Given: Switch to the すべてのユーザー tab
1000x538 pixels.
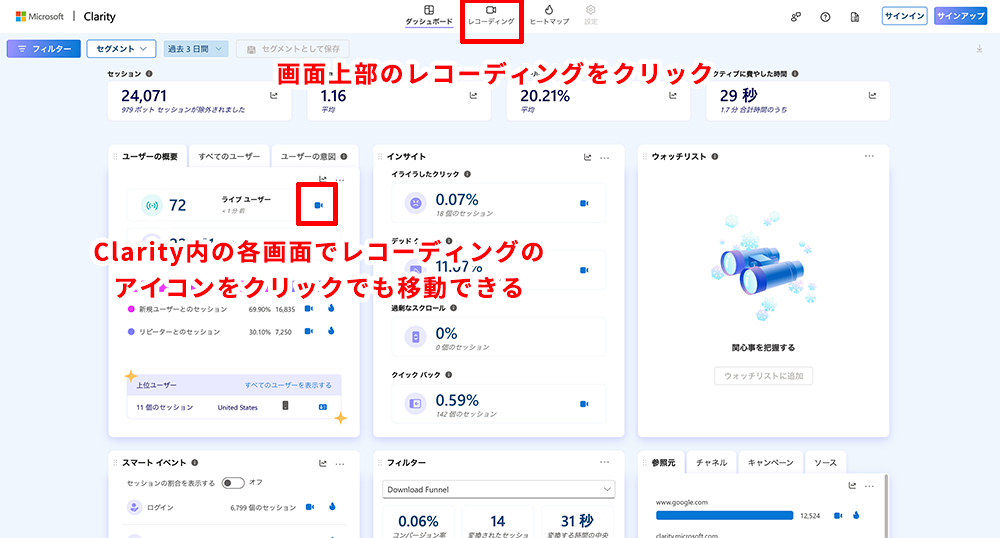Looking at the screenshot, I should click(229, 157).
